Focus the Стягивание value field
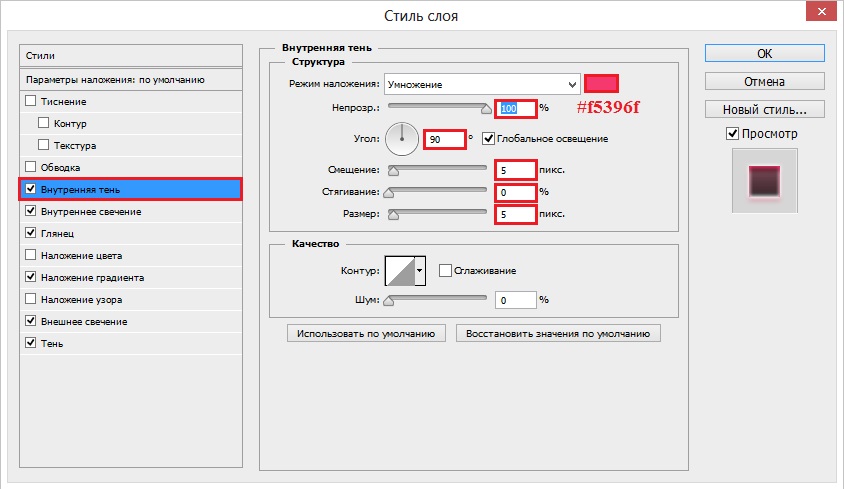 click(516, 192)
